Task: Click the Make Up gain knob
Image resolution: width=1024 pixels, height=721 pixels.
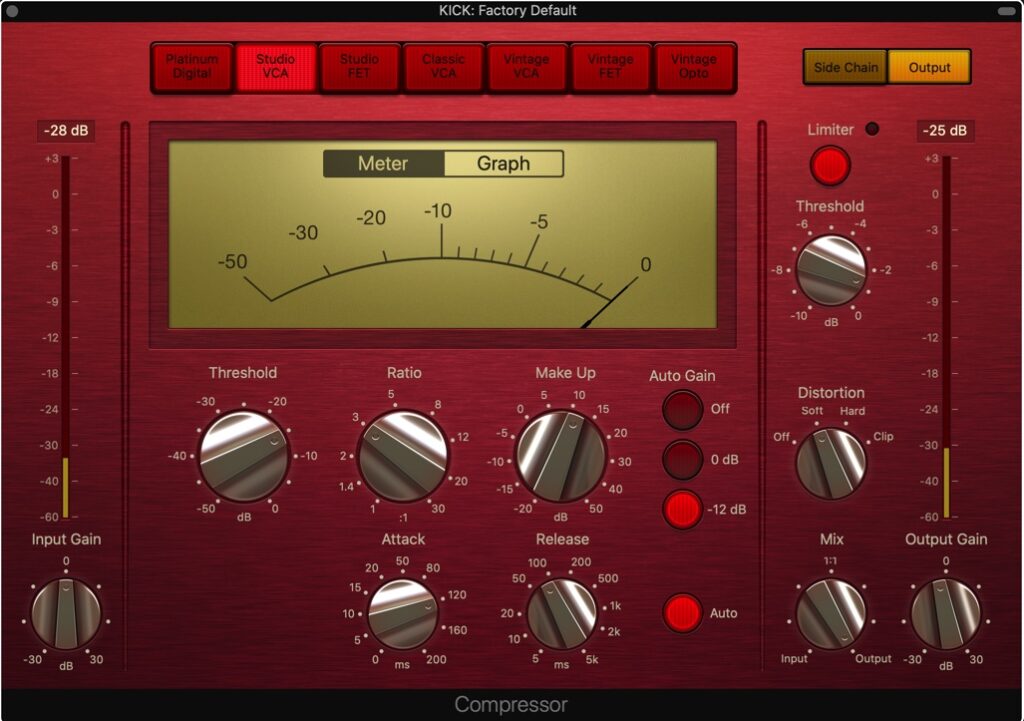Action: [562, 456]
